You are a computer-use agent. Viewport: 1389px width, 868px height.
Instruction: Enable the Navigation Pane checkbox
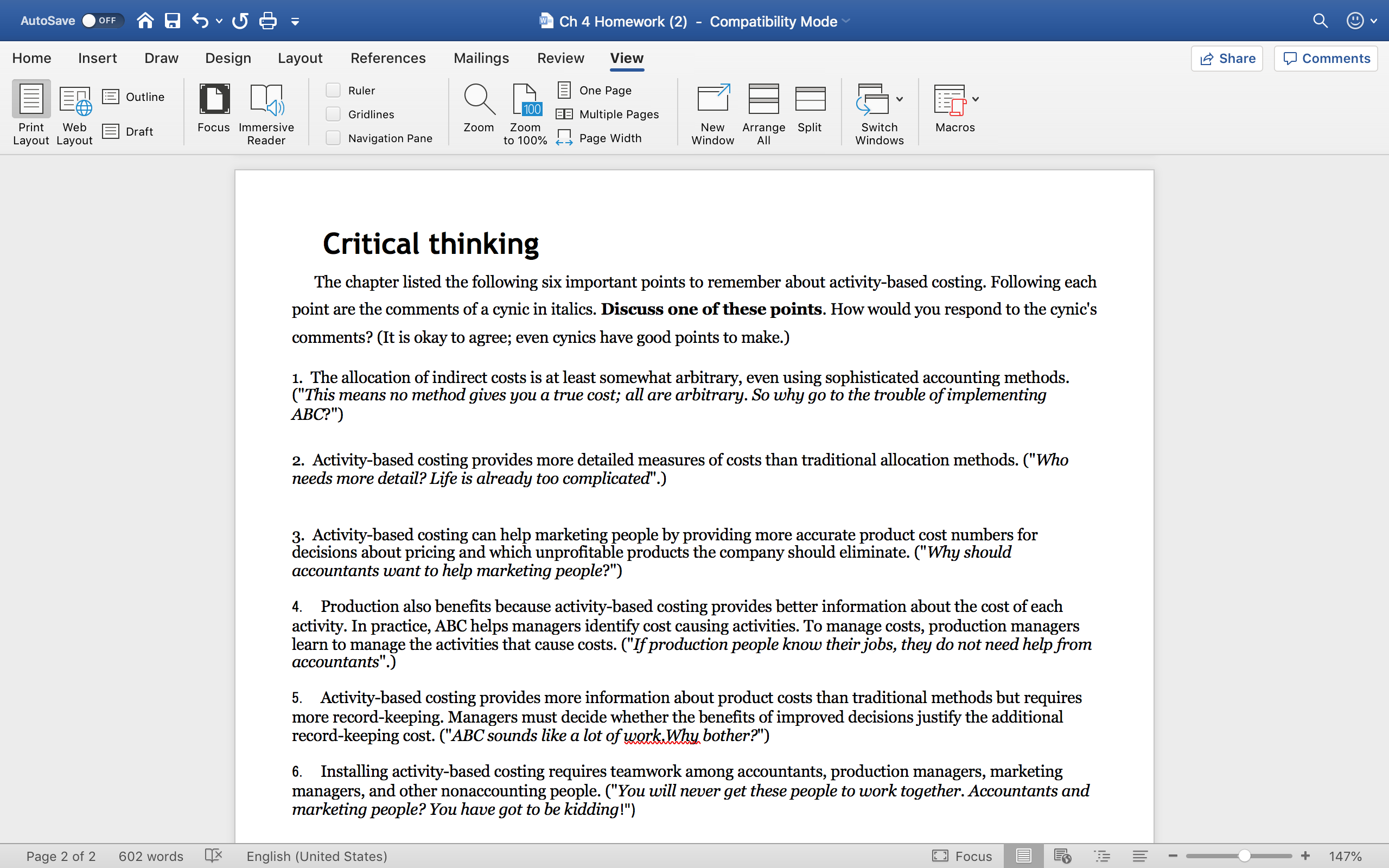pos(334,138)
